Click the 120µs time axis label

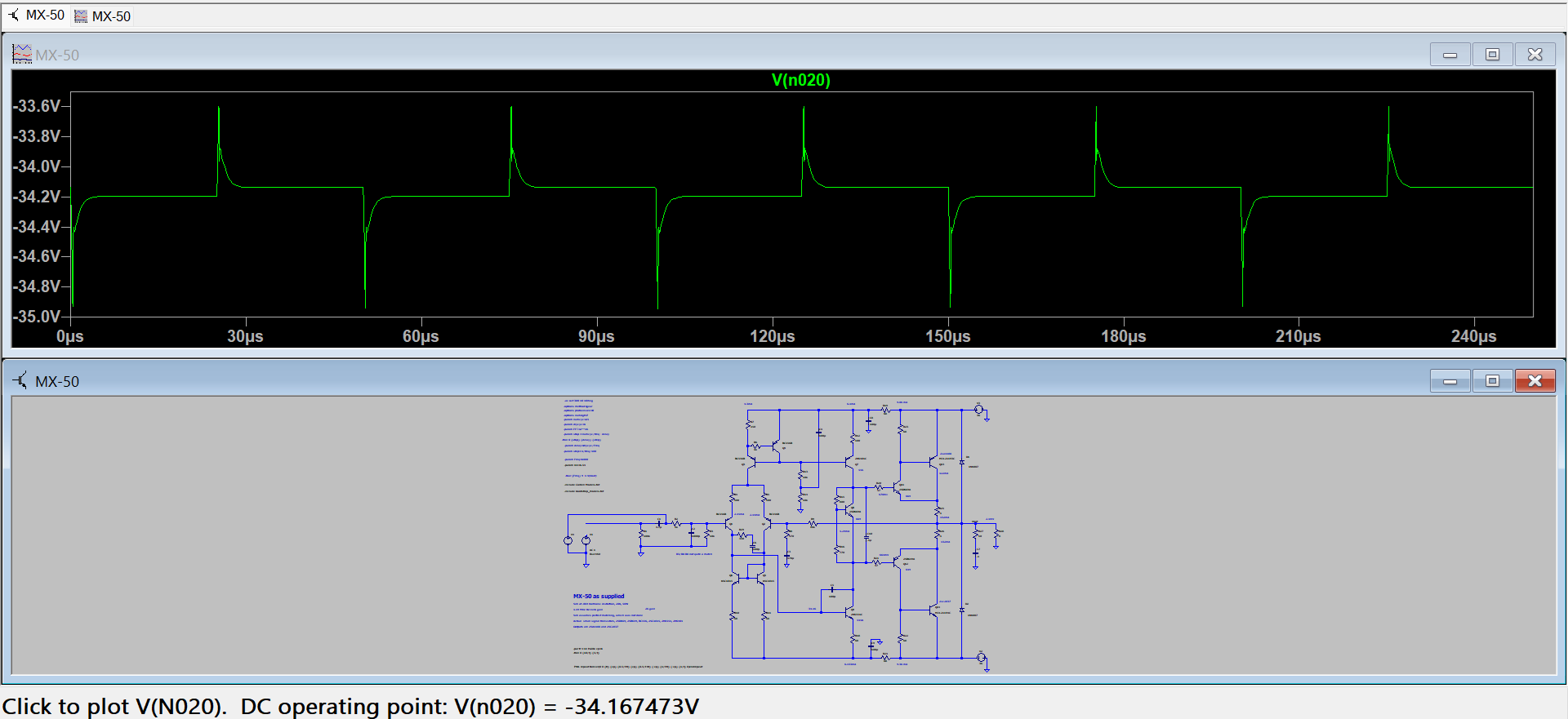pos(773,336)
